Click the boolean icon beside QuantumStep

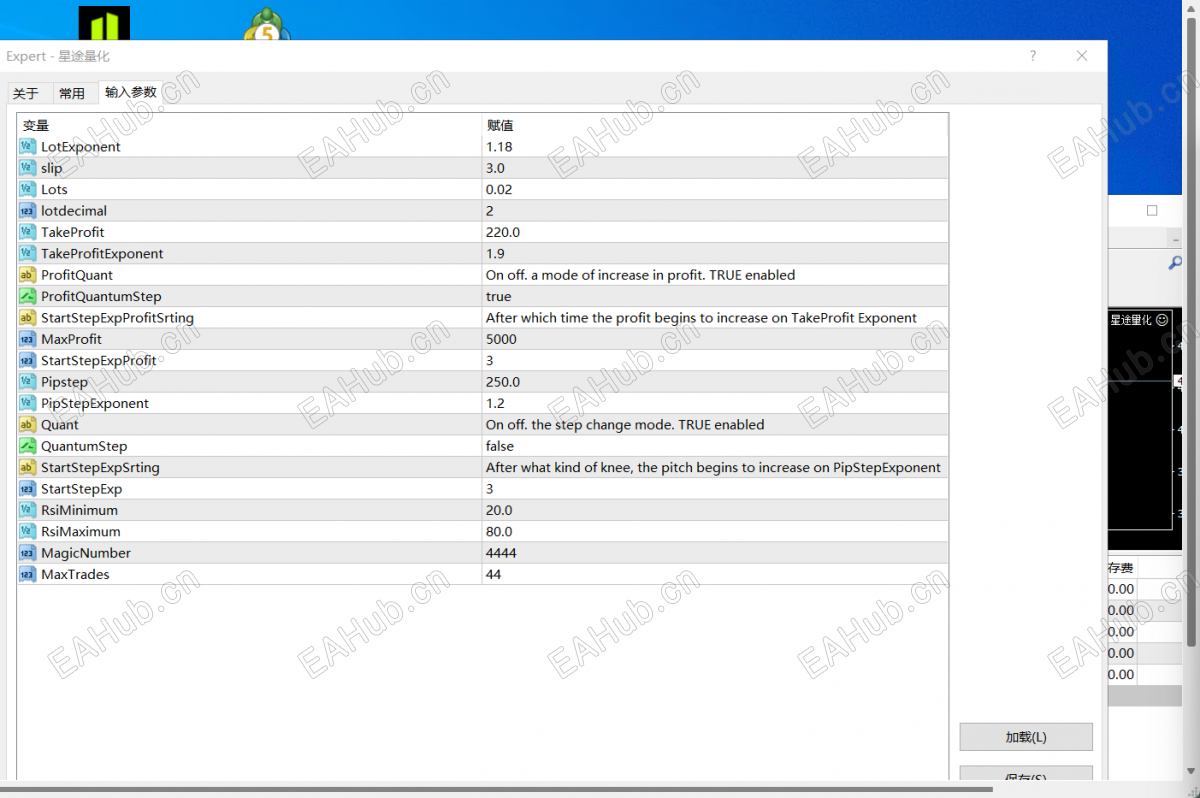tap(28, 446)
